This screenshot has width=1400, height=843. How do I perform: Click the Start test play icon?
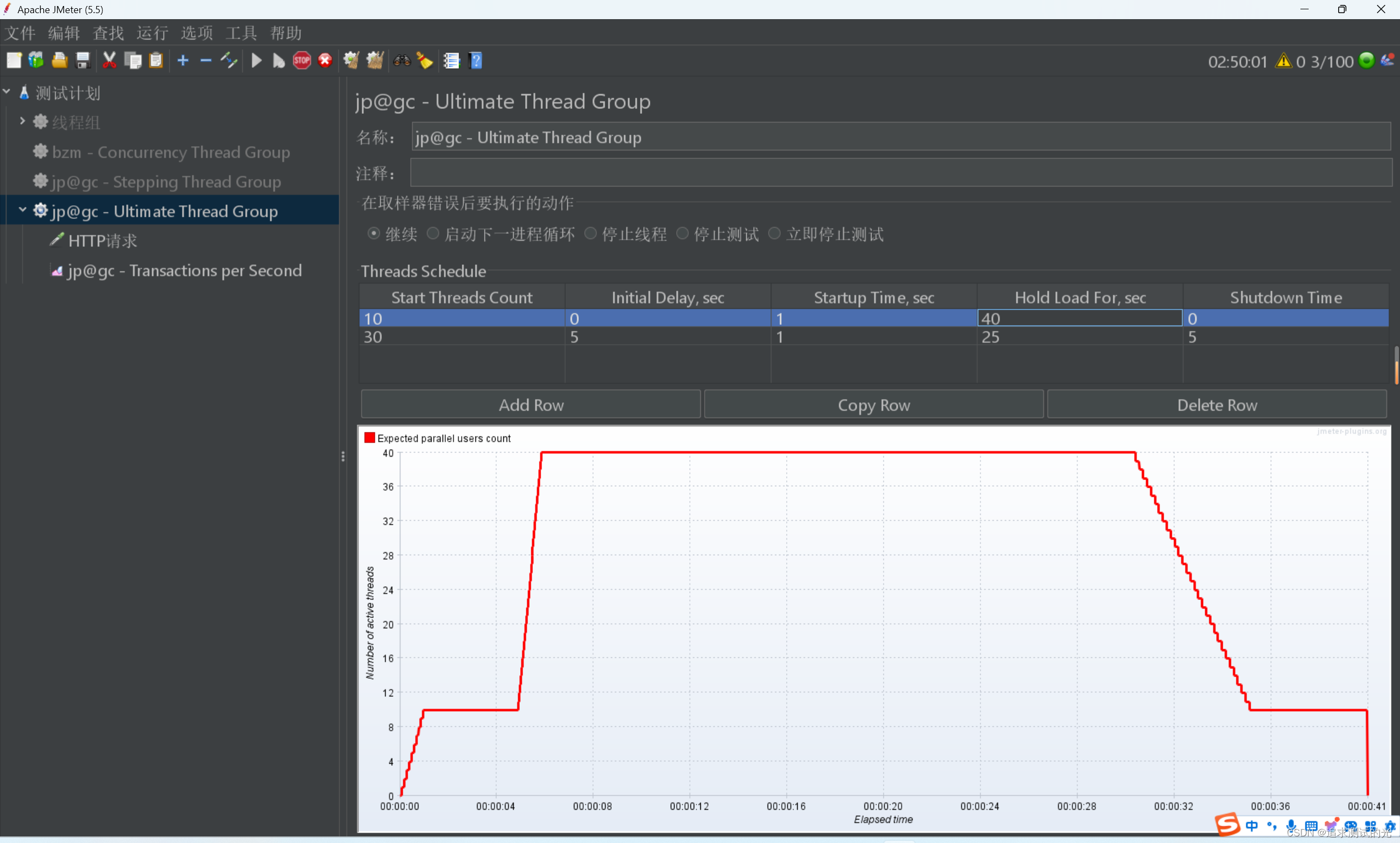256,60
